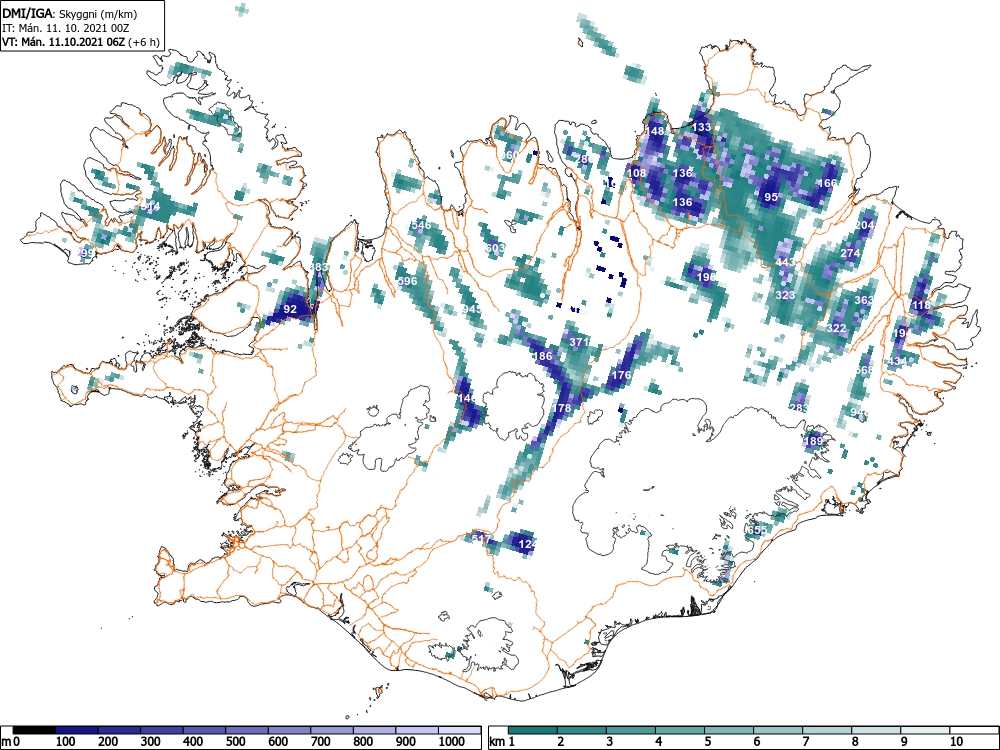
Task: Click the visibility value 148 on the map
Action: (x=655, y=131)
